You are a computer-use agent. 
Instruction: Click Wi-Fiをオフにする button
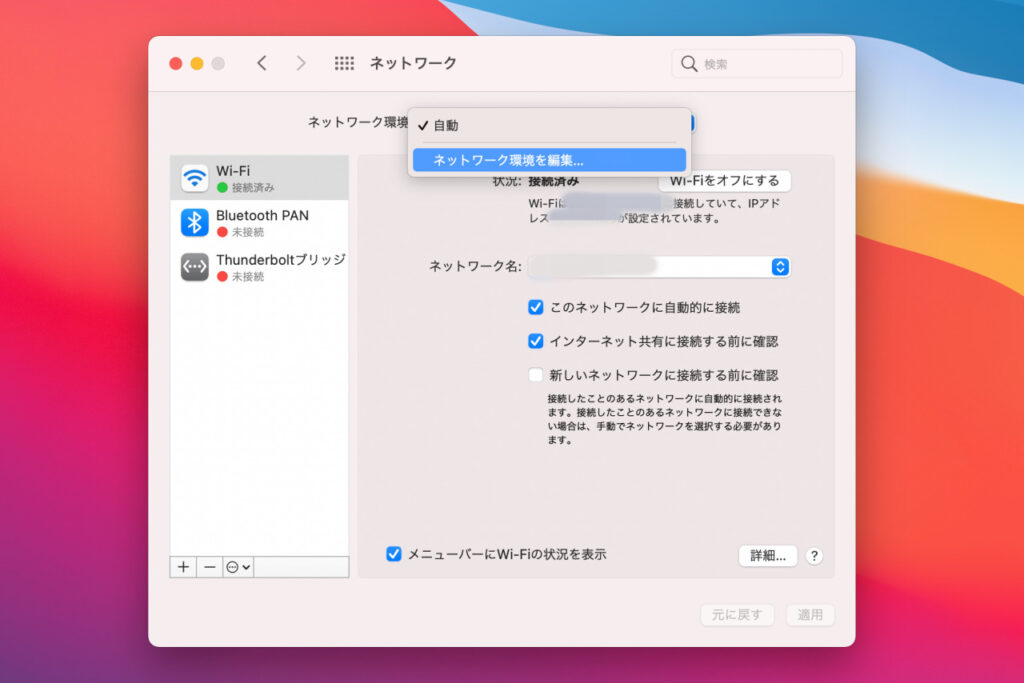tap(724, 181)
